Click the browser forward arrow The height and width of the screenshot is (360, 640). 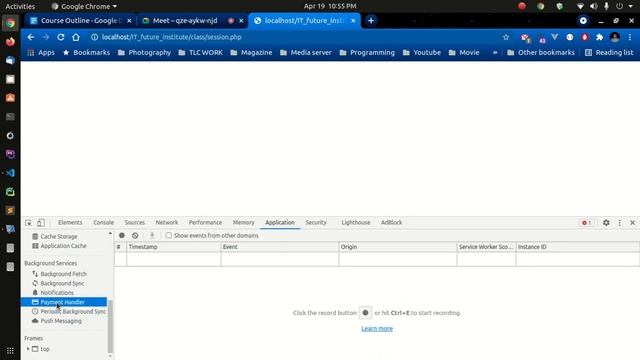[46, 37]
